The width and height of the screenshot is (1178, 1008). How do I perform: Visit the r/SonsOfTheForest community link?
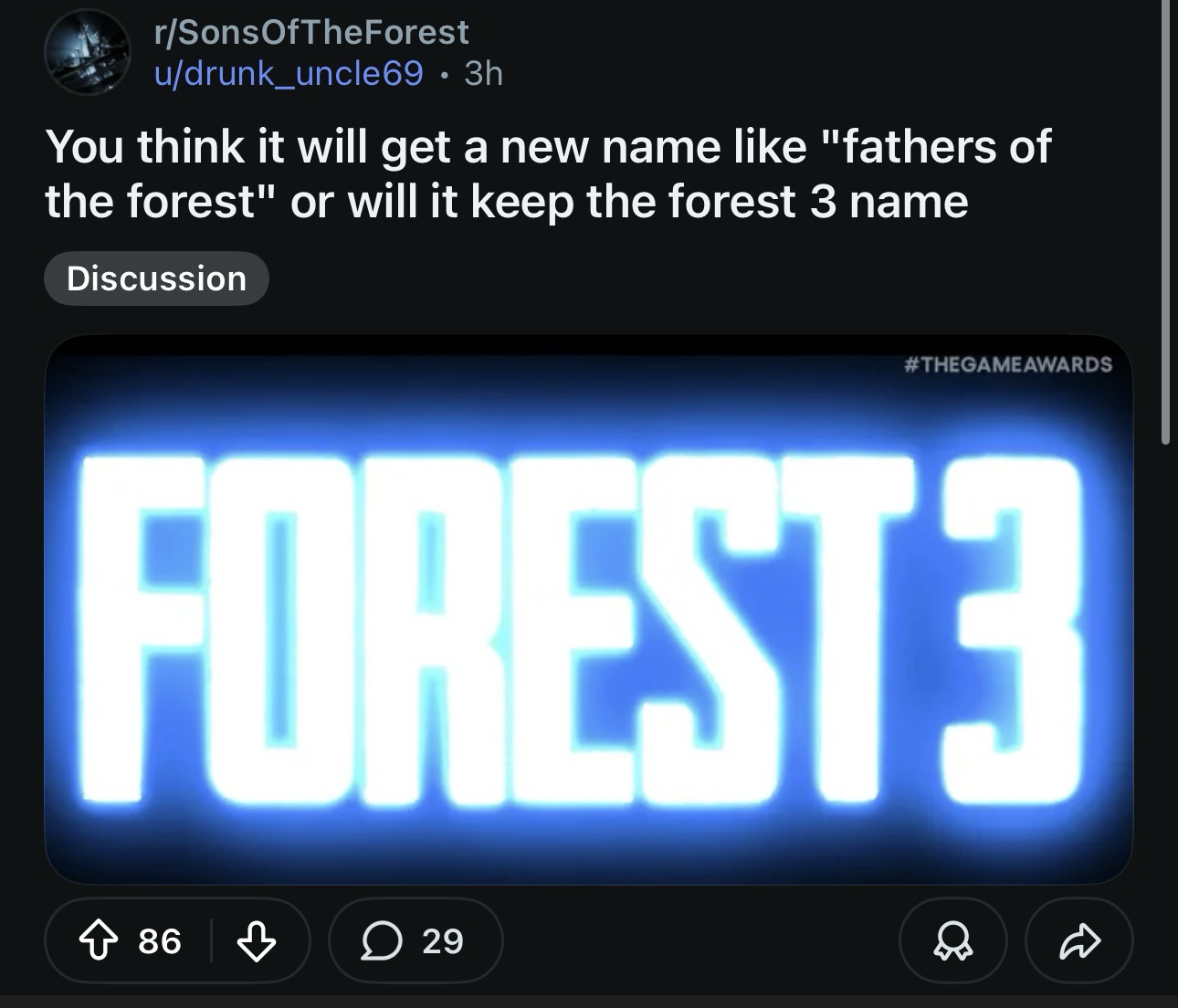click(x=310, y=33)
